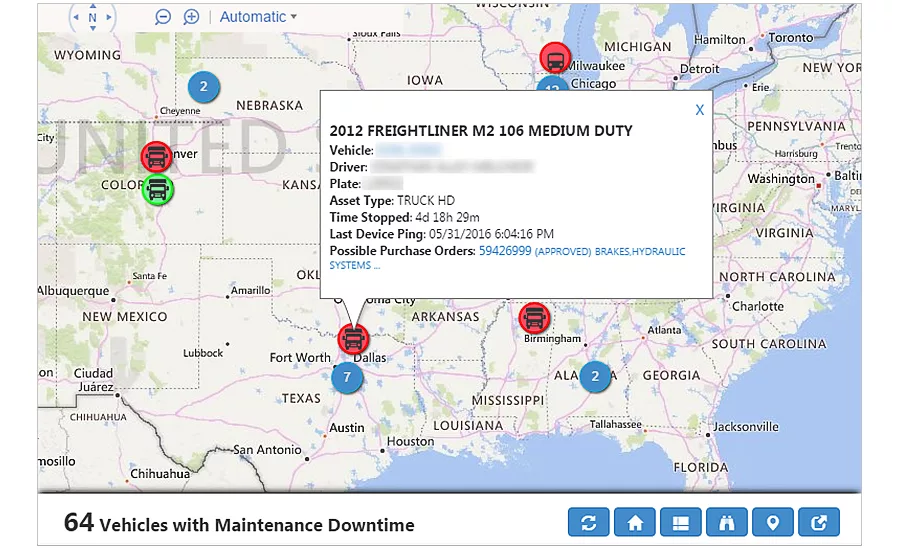This screenshot has height=550, width=900.
Task: Click 'Asset Type: TRUCK HD' text
Action: click(392, 201)
